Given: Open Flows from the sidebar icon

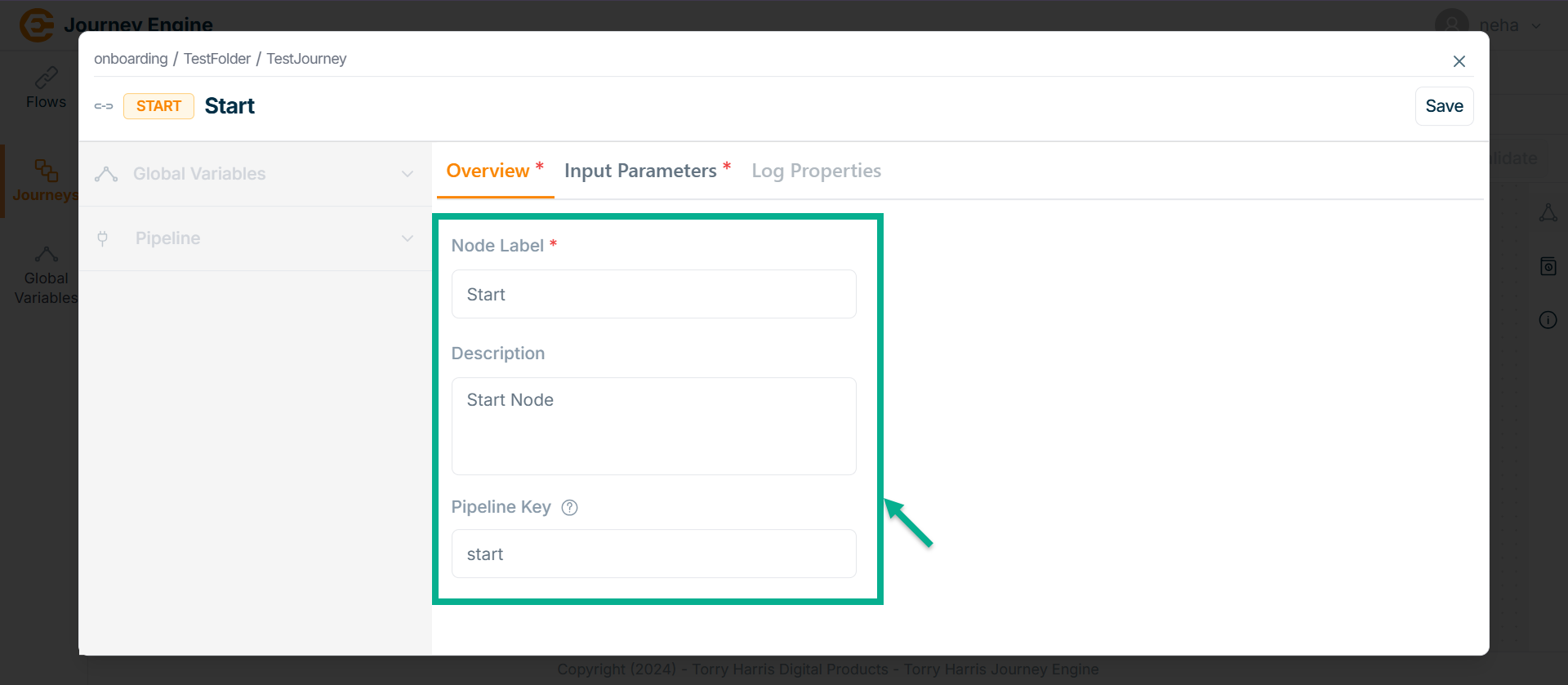Looking at the screenshot, I should [46, 78].
